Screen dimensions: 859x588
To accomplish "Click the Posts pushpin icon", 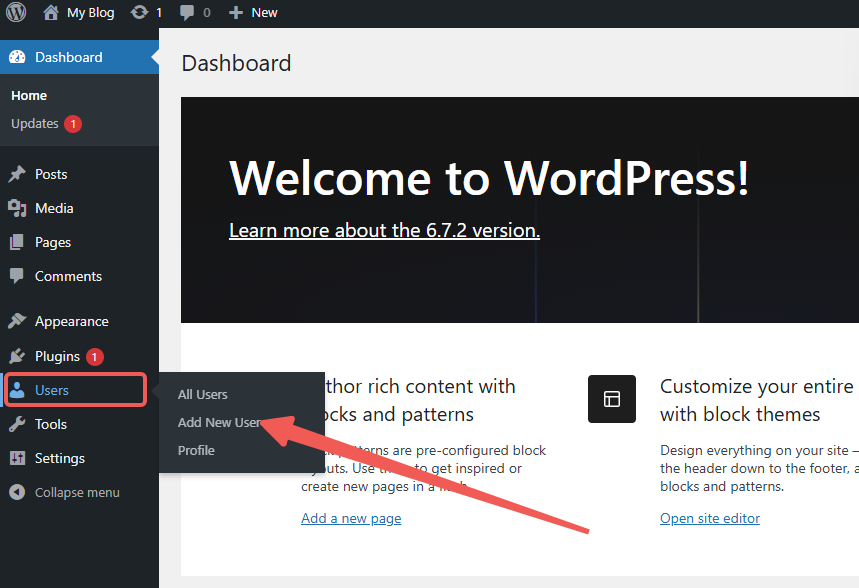I will coord(17,174).
